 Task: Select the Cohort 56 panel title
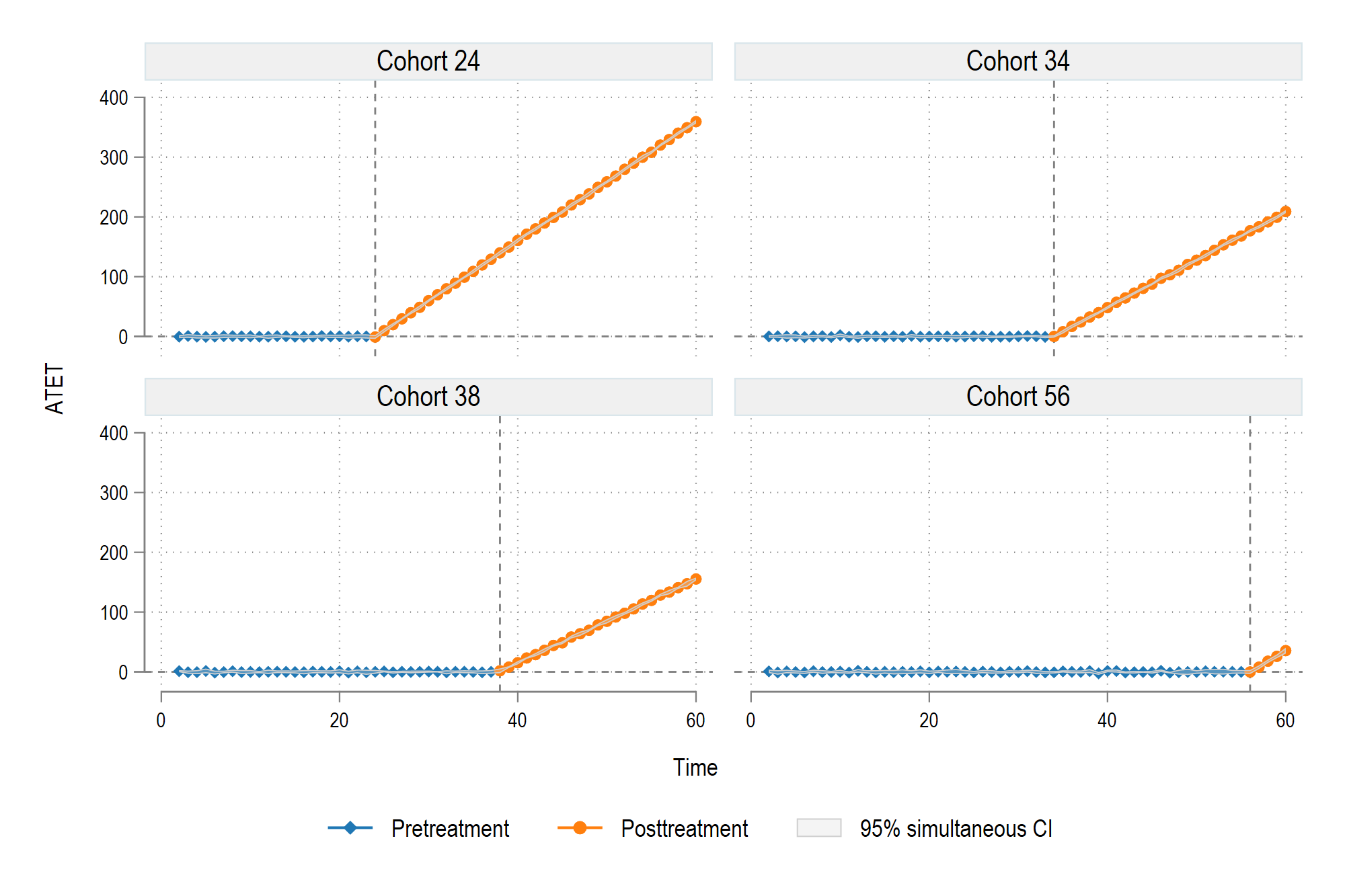click(1018, 397)
